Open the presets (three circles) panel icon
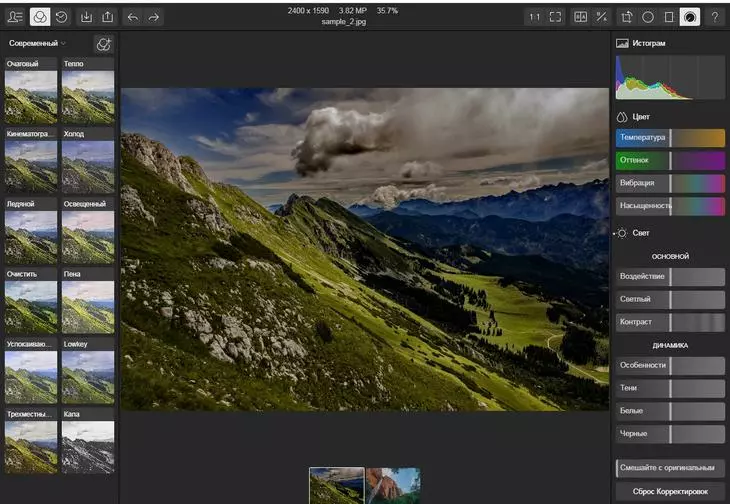 pyautogui.click(x=39, y=17)
